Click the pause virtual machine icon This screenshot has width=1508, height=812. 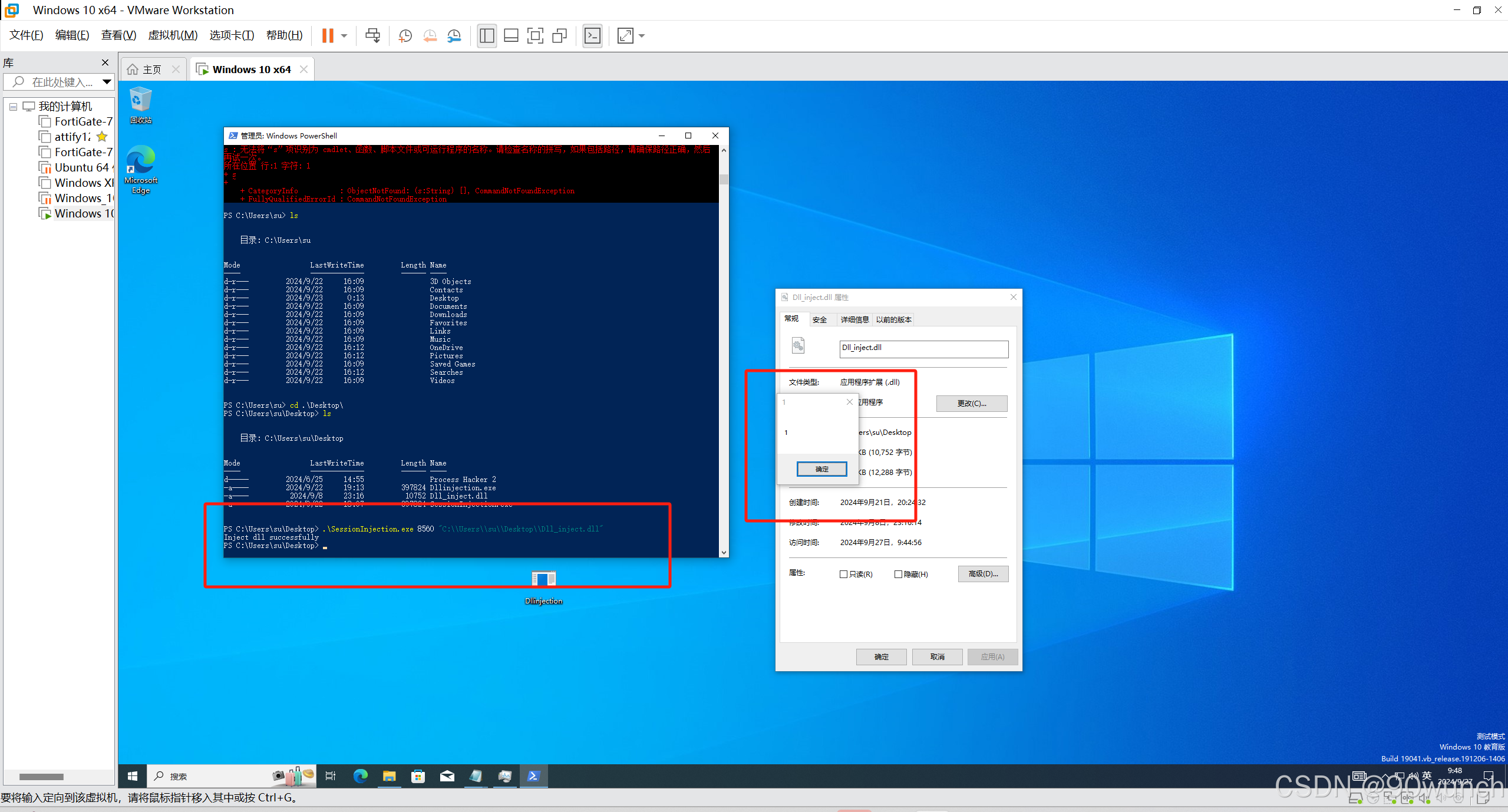pos(328,36)
